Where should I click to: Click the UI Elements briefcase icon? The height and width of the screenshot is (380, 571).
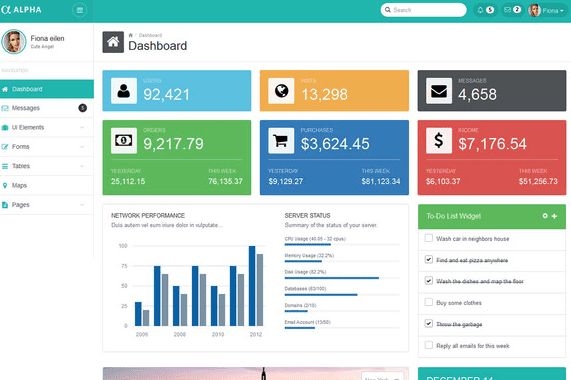point(5,127)
